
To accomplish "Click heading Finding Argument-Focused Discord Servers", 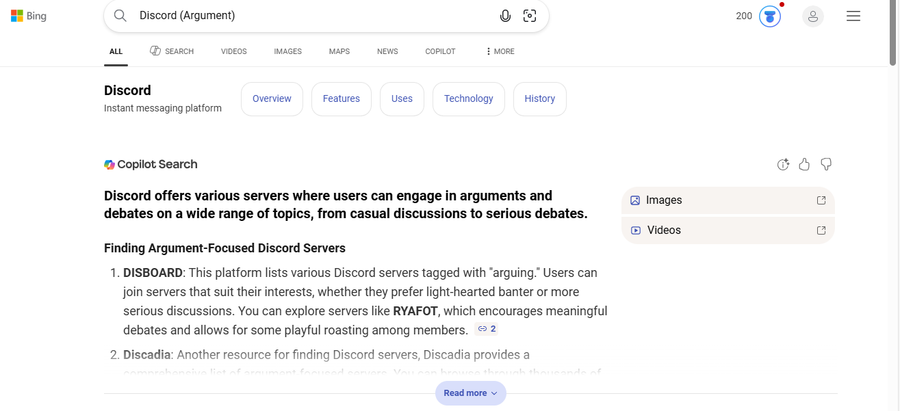I will pos(224,249).
